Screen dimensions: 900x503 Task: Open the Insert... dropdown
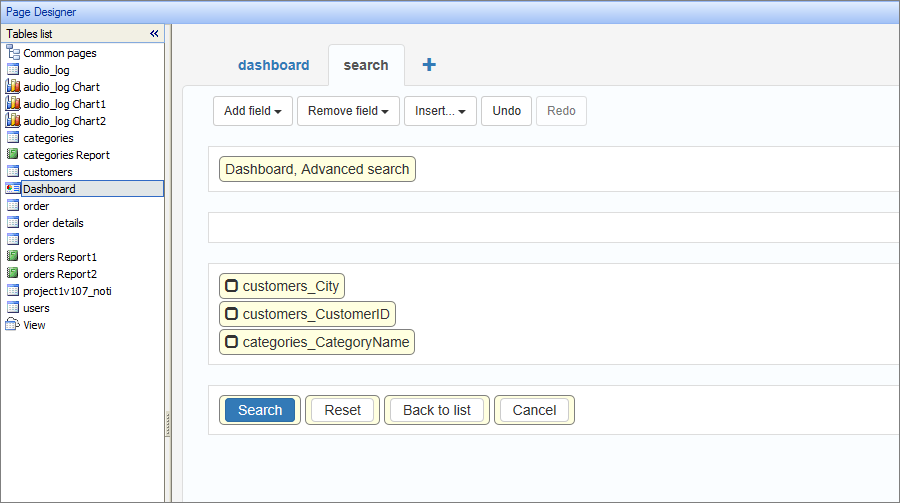(x=440, y=111)
